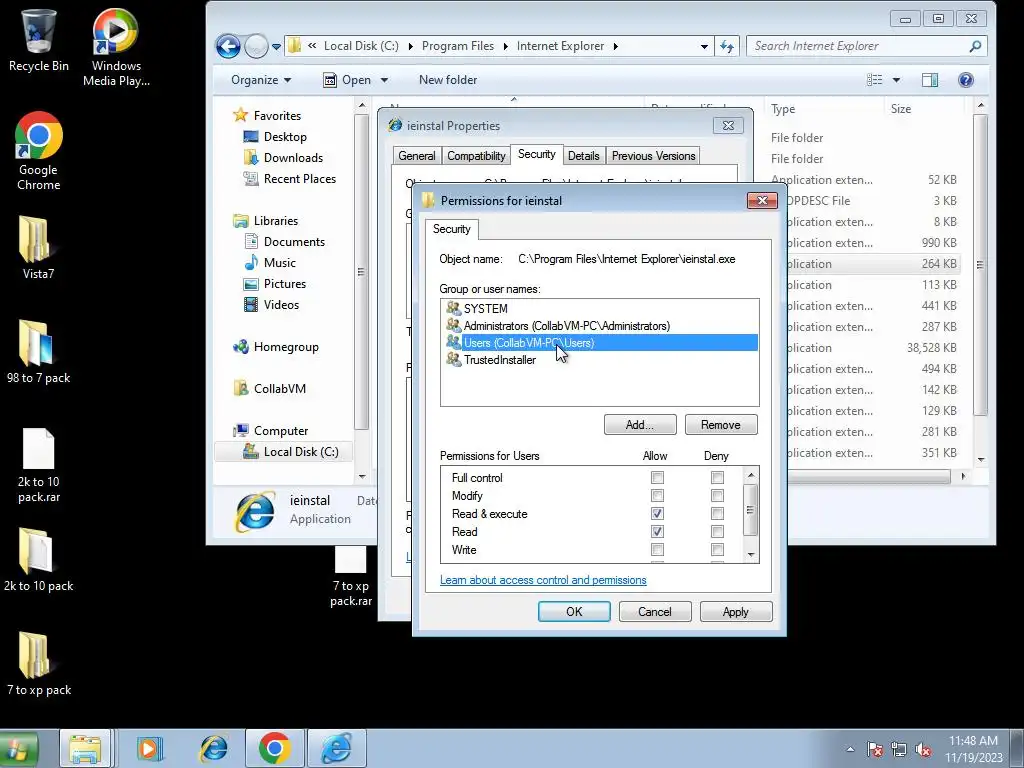Switch to the General tab
The image size is (1024, 768).
coord(417,156)
